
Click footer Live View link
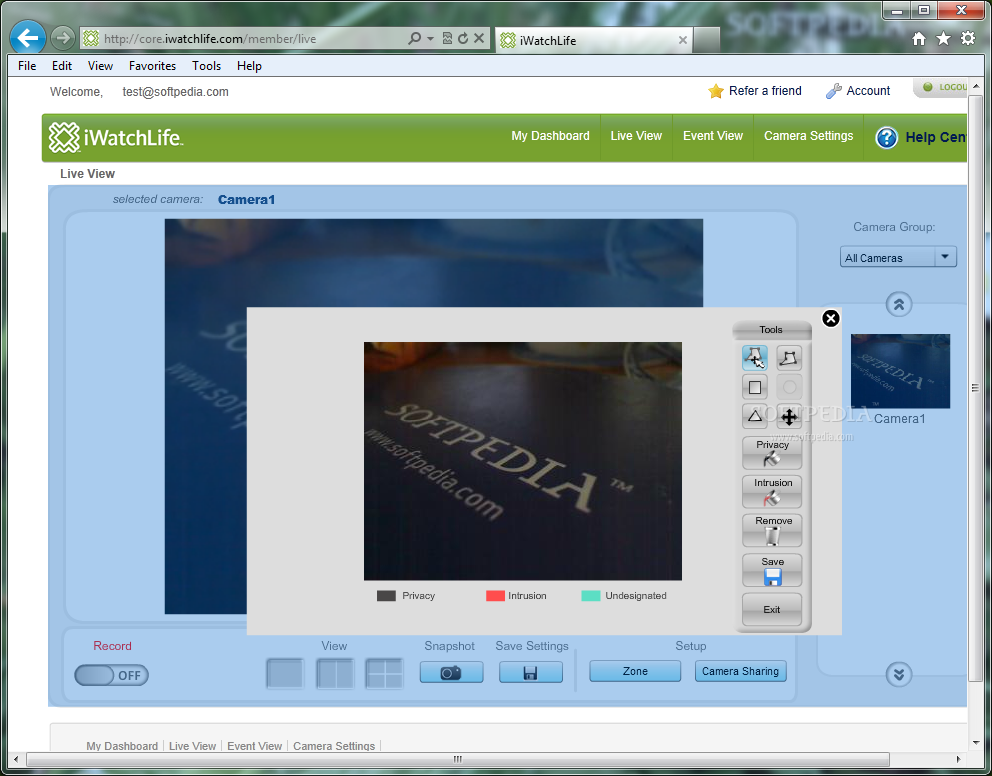(192, 746)
